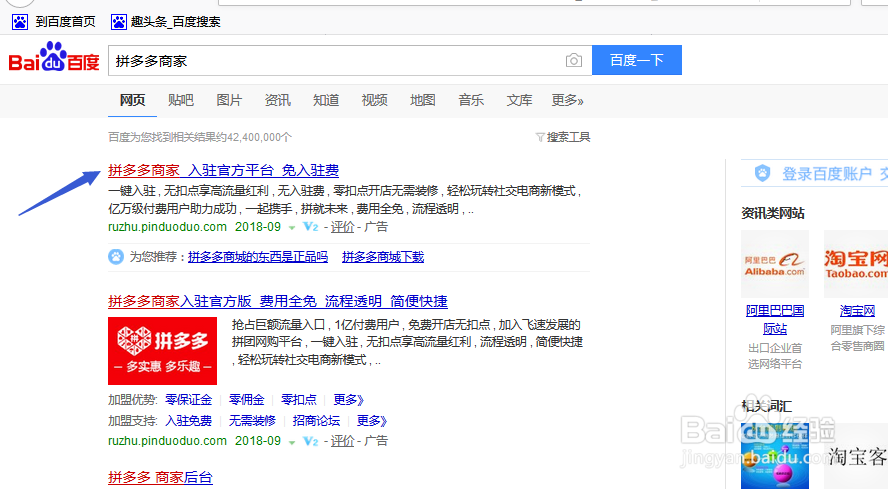
Task: Select the 网页 tab
Action: (x=133, y=100)
